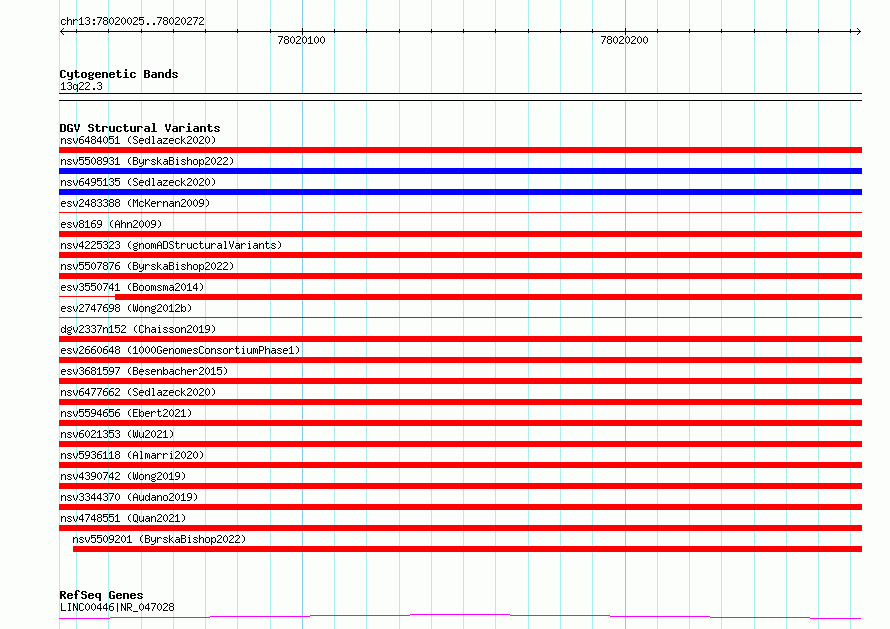Click the red bar under nsv5509201
The image size is (890, 629).
tap(467, 549)
